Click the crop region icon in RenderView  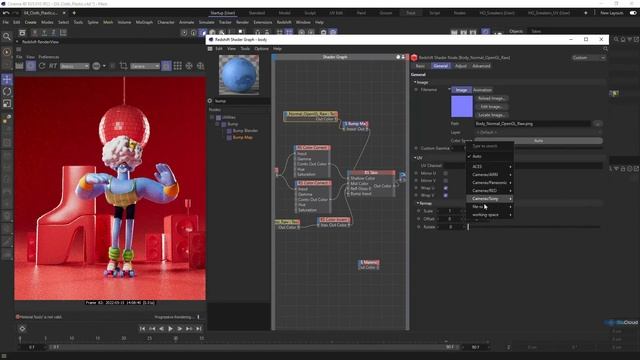(x=123, y=66)
